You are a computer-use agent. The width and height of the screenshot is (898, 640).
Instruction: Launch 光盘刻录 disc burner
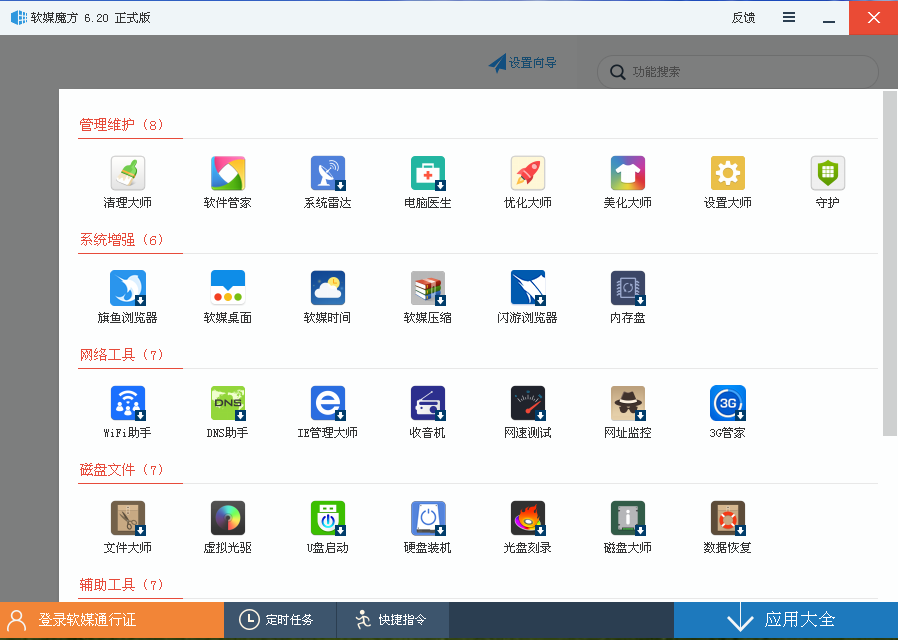pos(527,528)
